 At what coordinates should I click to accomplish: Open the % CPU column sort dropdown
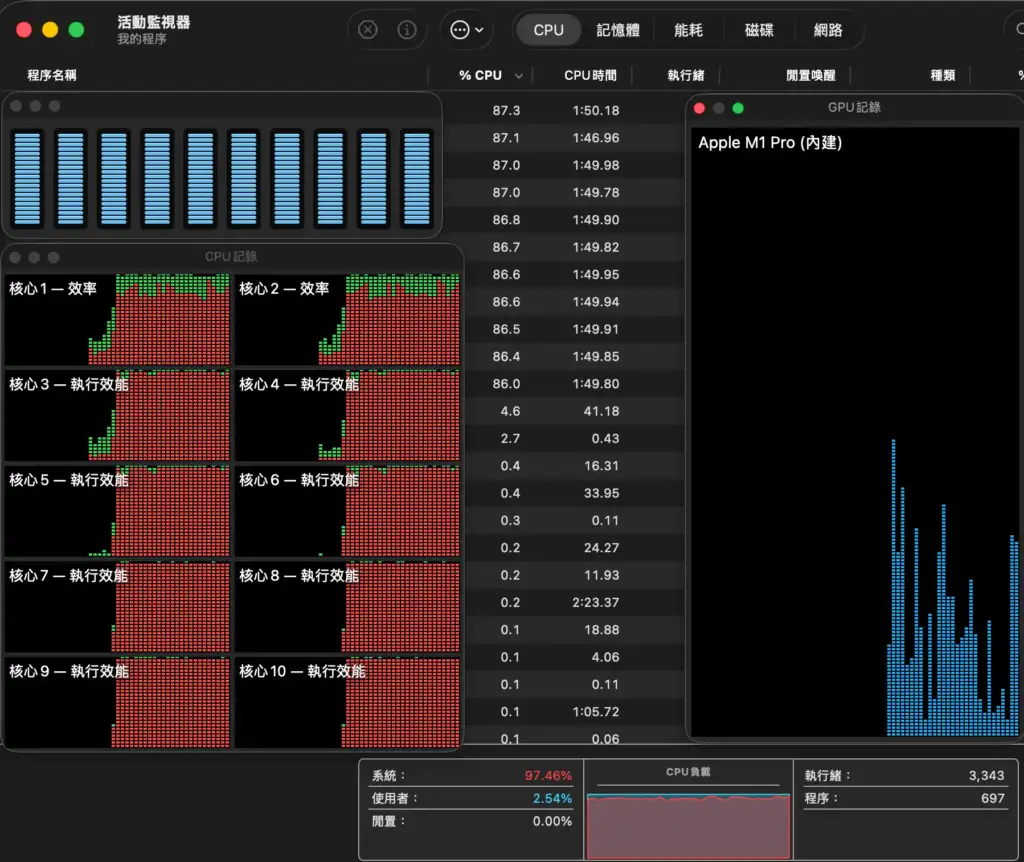[517, 75]
